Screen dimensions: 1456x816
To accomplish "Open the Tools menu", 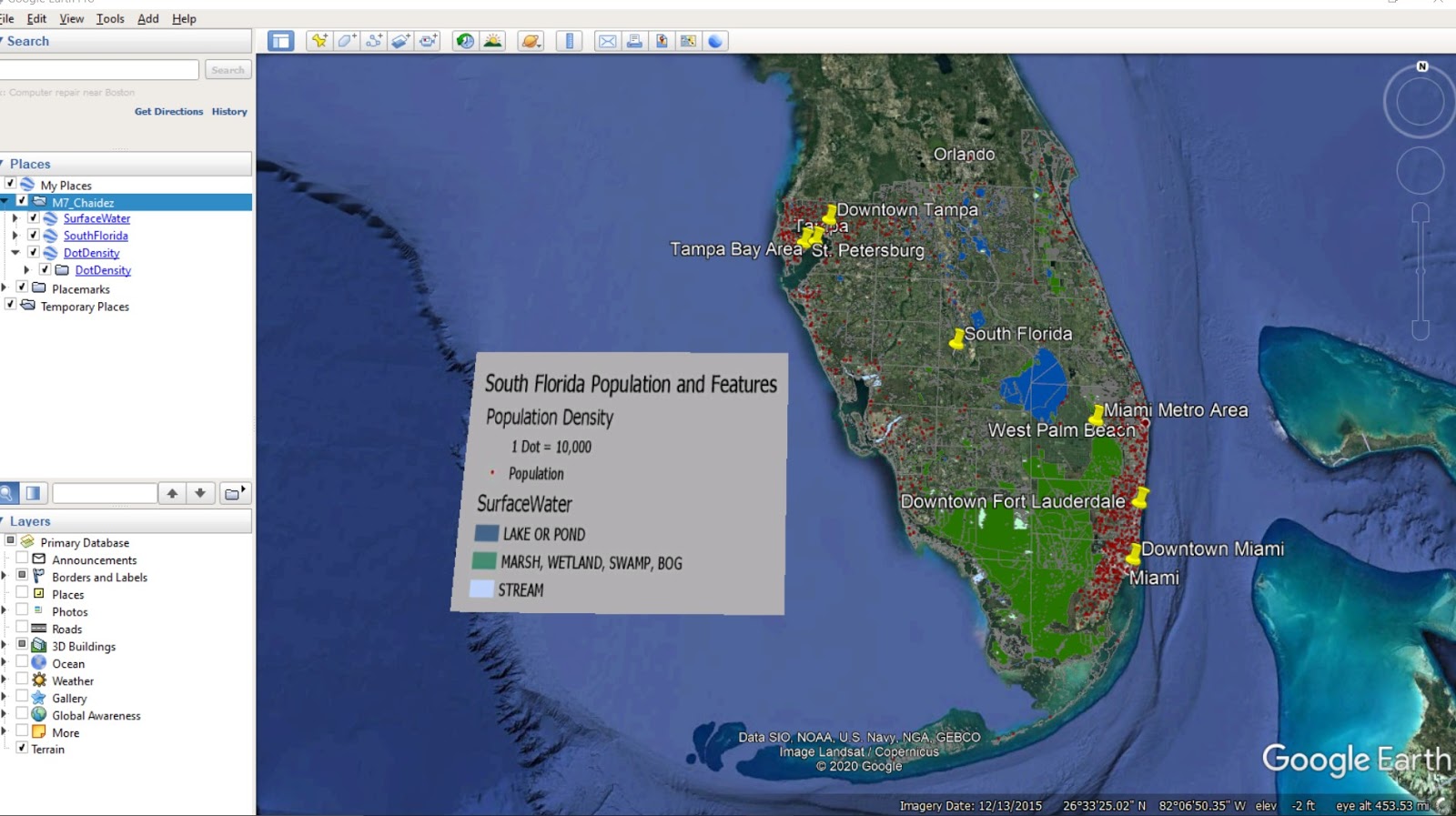I will pos(110,18).
